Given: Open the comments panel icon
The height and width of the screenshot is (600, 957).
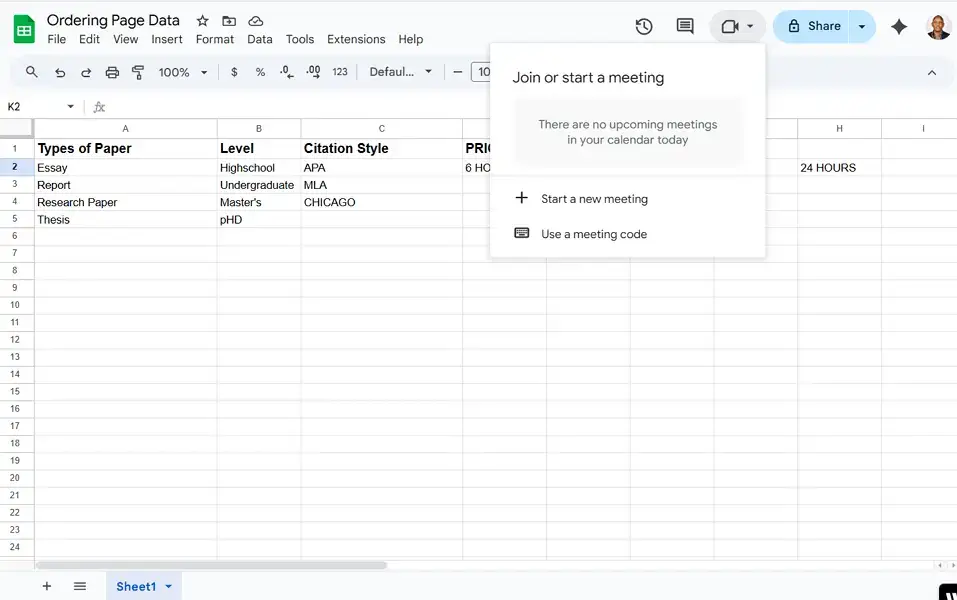Looking at the screenshot, I should coord(685,27).
